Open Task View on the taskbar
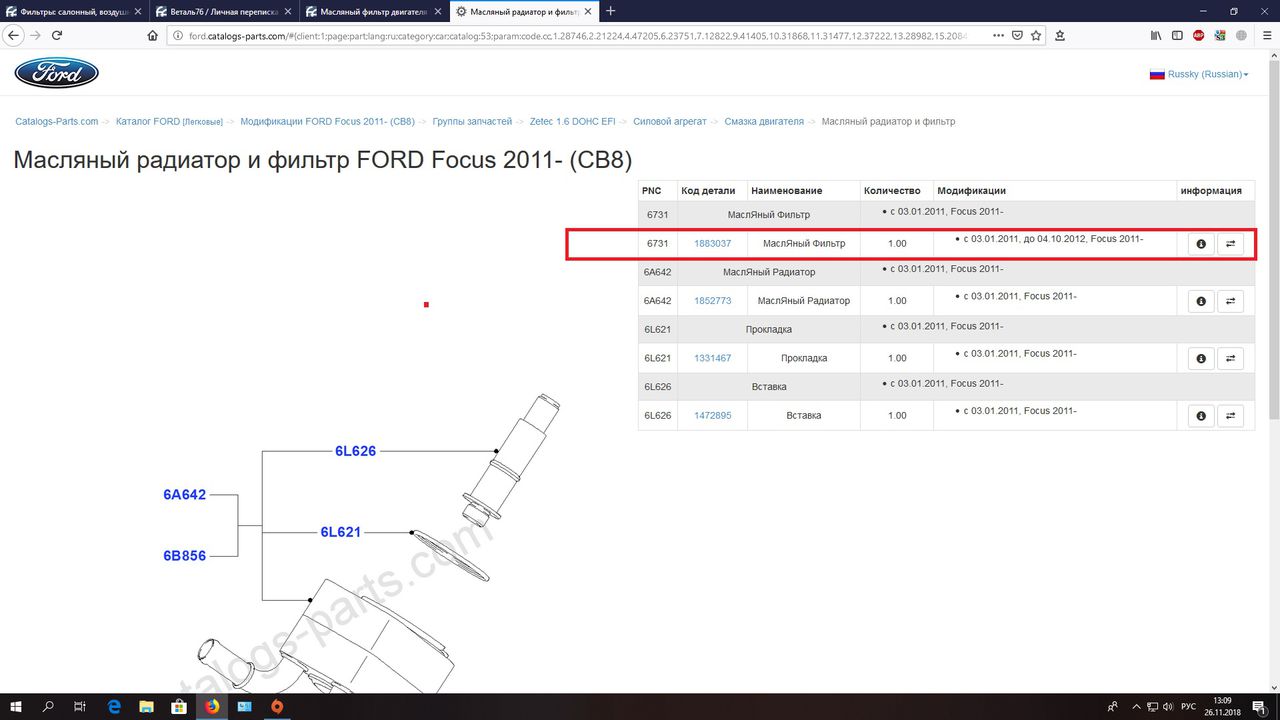 coord(81,706)
